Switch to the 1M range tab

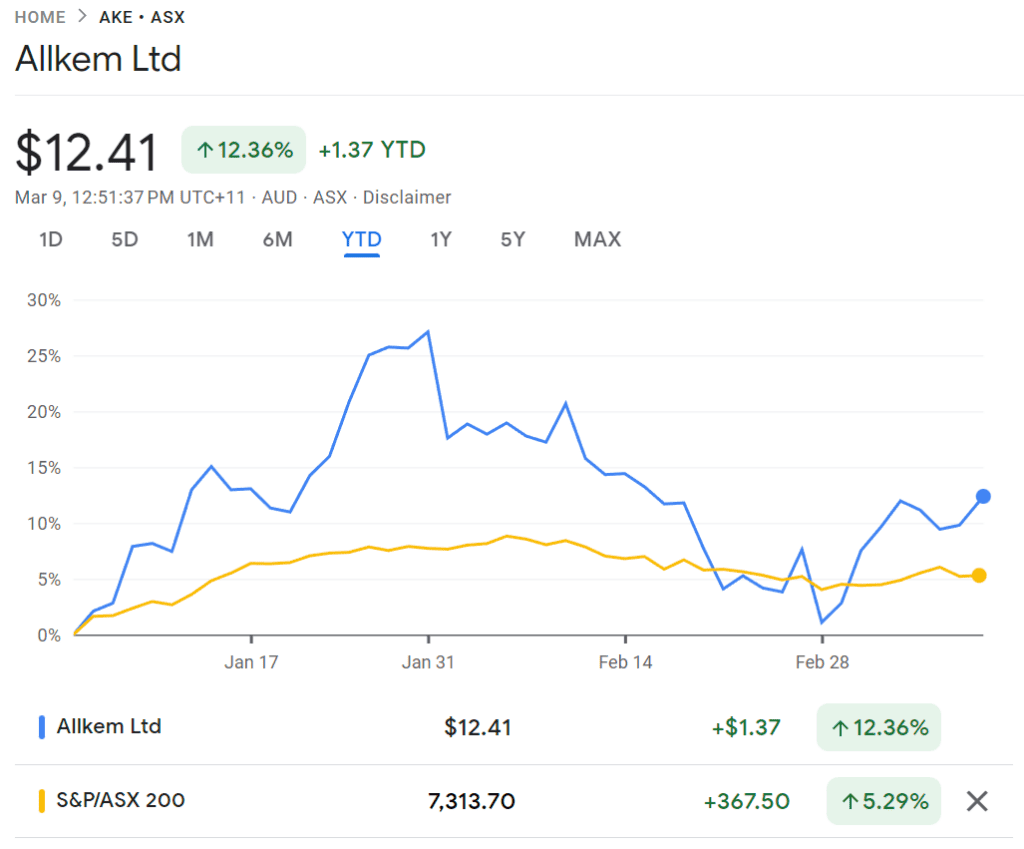tap(200, 240)
